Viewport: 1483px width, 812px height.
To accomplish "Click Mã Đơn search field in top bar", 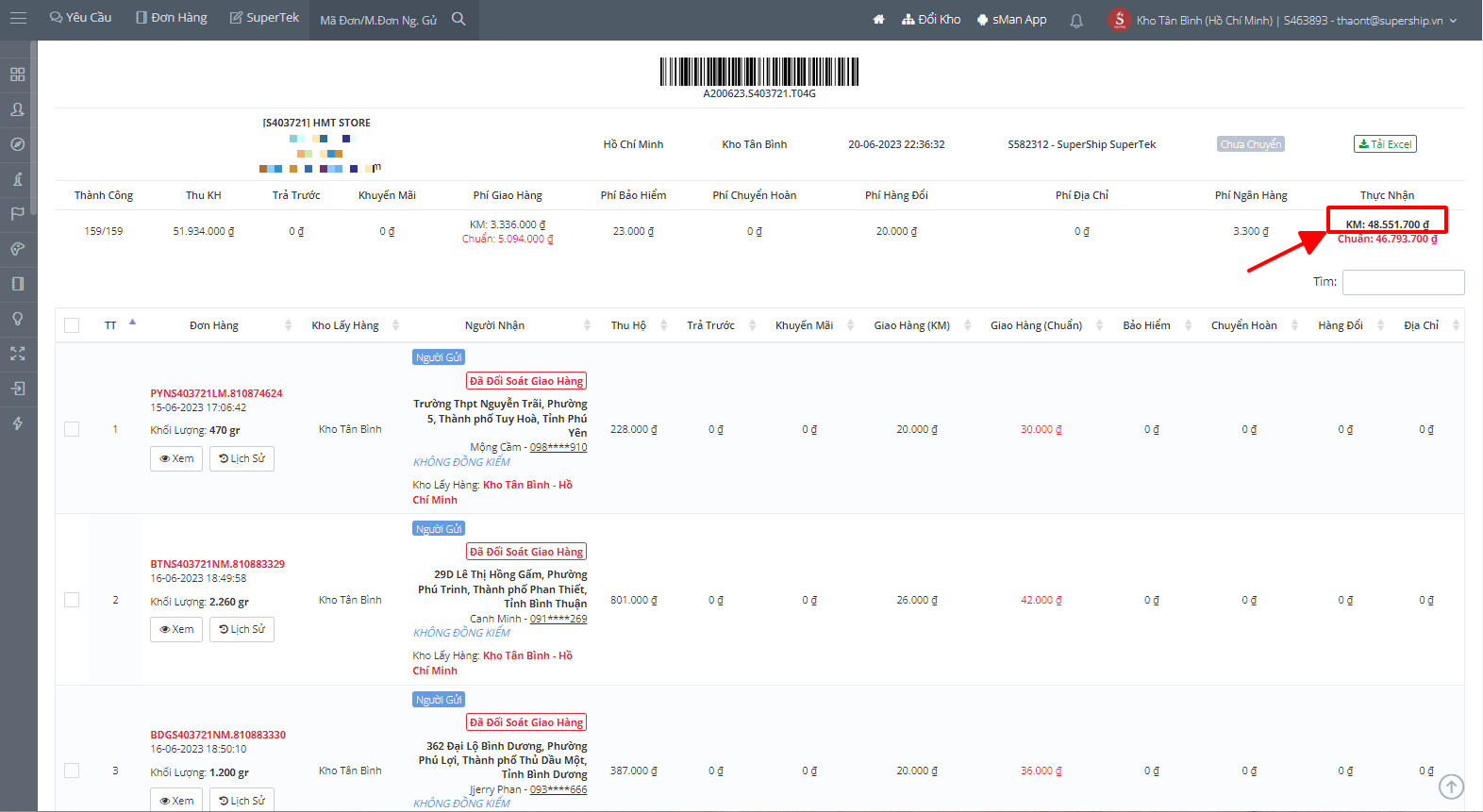I will (379, 20).
